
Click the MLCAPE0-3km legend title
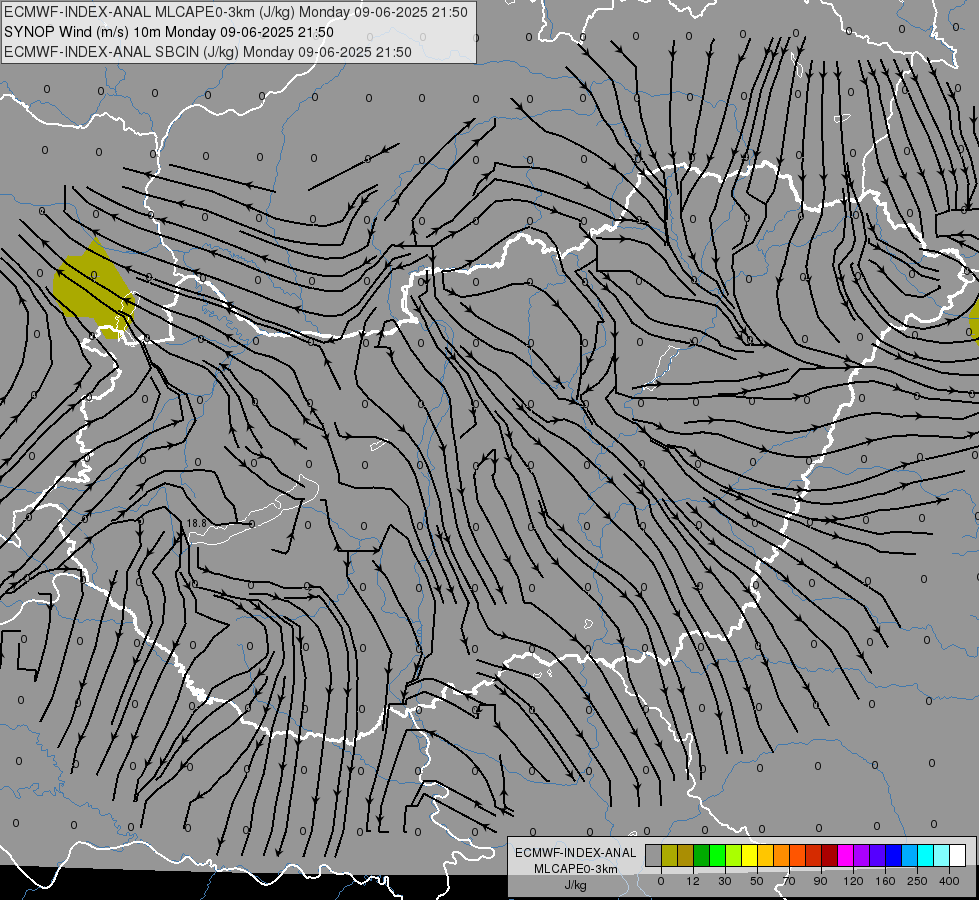click(576, 869)
